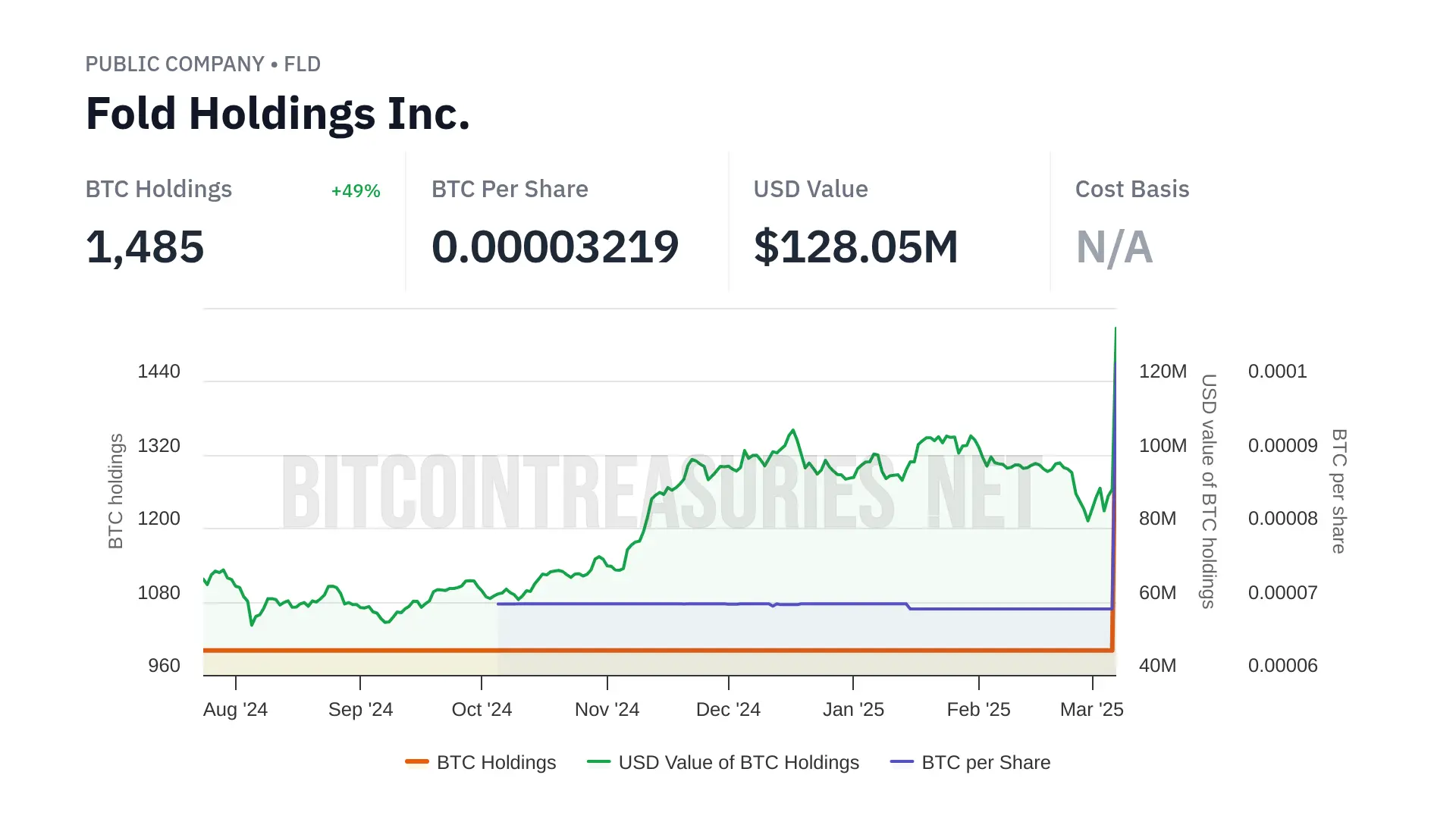Click the Aug '24 x-axis label
Screen dimensions: 1456x819
pyautogui.click(x=235, y=709)
